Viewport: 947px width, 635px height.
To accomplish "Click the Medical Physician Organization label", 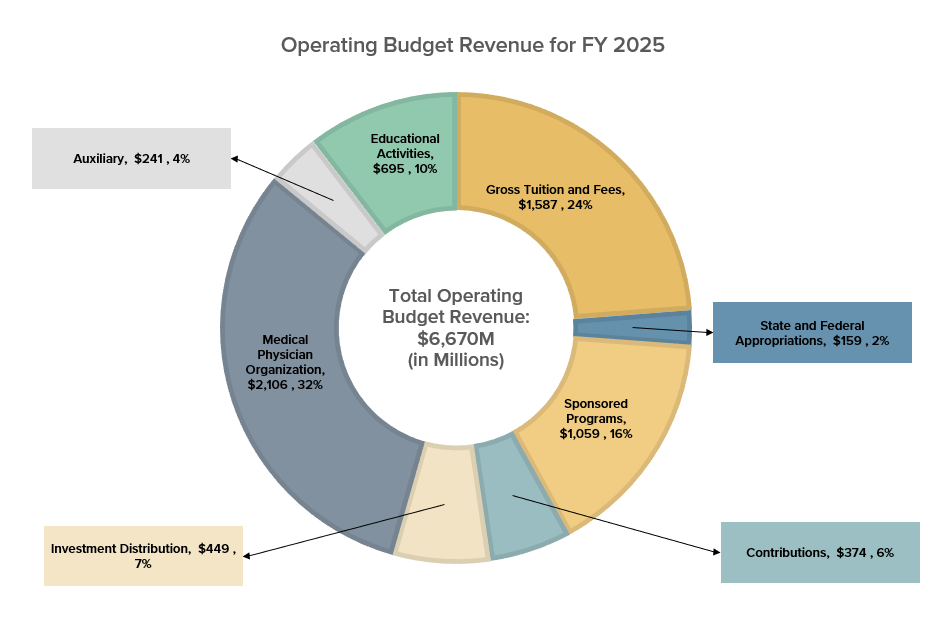I will click(x=285, y=362).
